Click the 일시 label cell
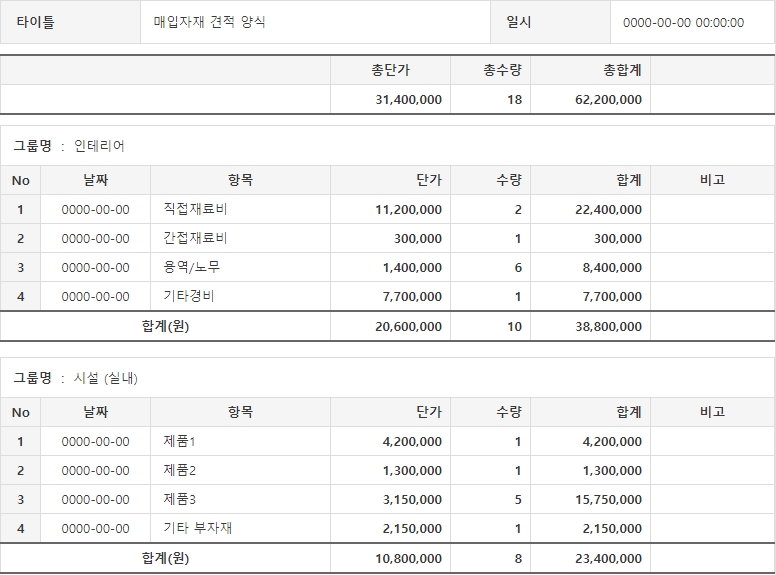 pos(550,22)
